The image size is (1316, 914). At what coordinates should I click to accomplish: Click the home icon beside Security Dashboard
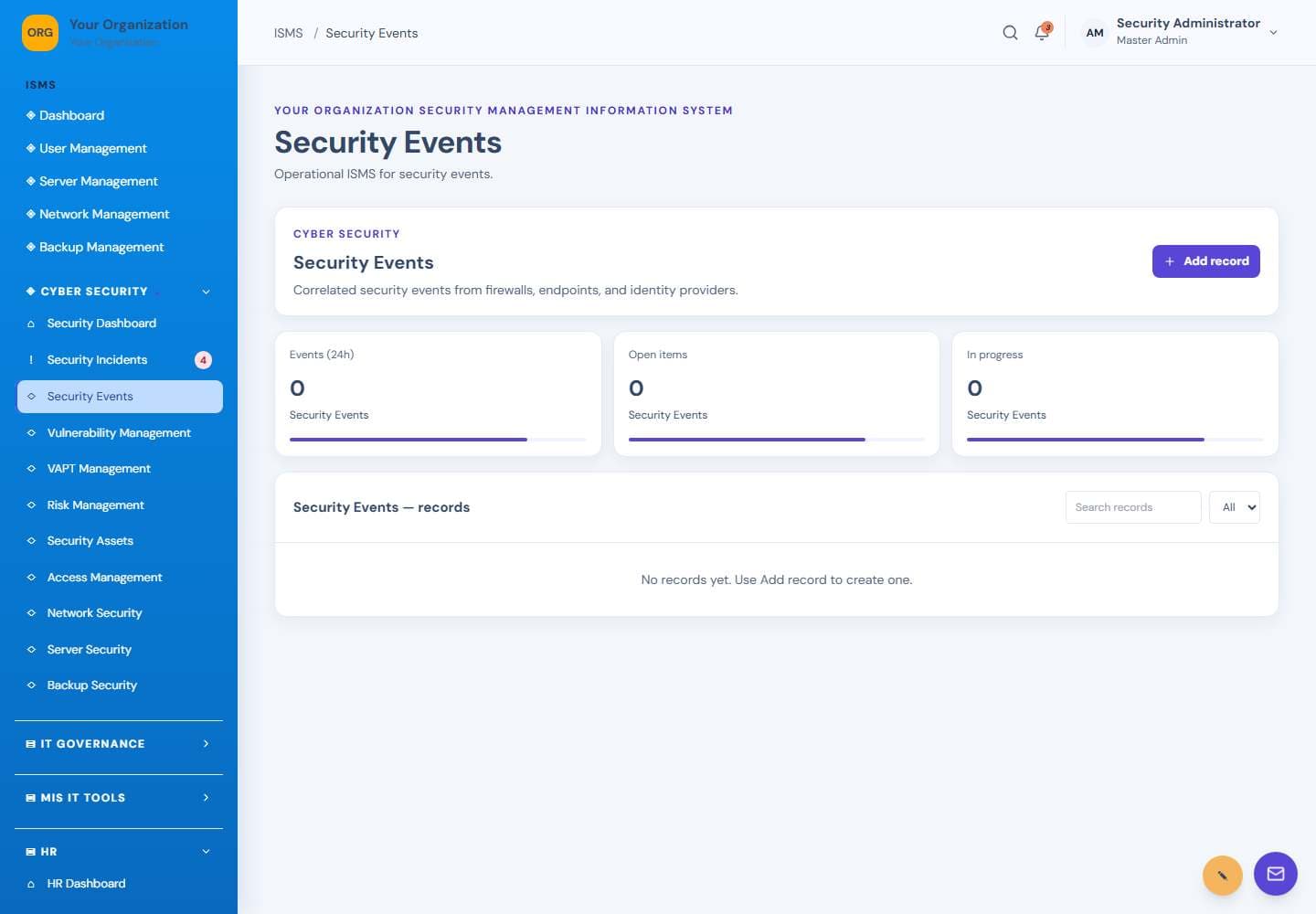pyautogui.click(x=31, y=324)
